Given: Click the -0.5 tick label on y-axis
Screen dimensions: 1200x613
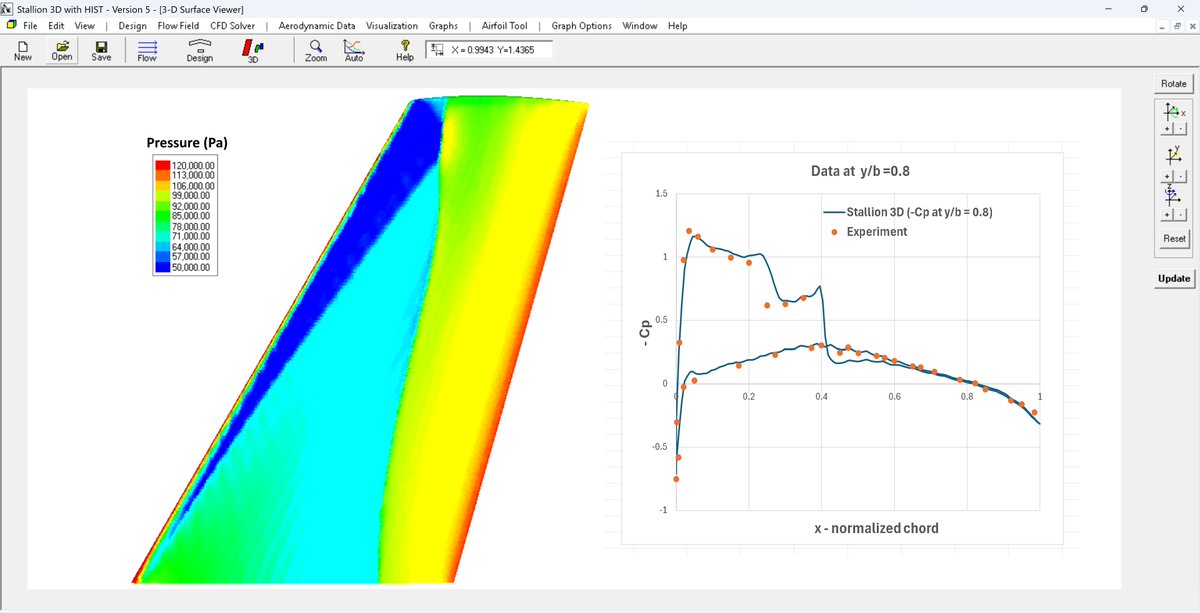Looking at the screenshot, I should (x=658, y=447).
